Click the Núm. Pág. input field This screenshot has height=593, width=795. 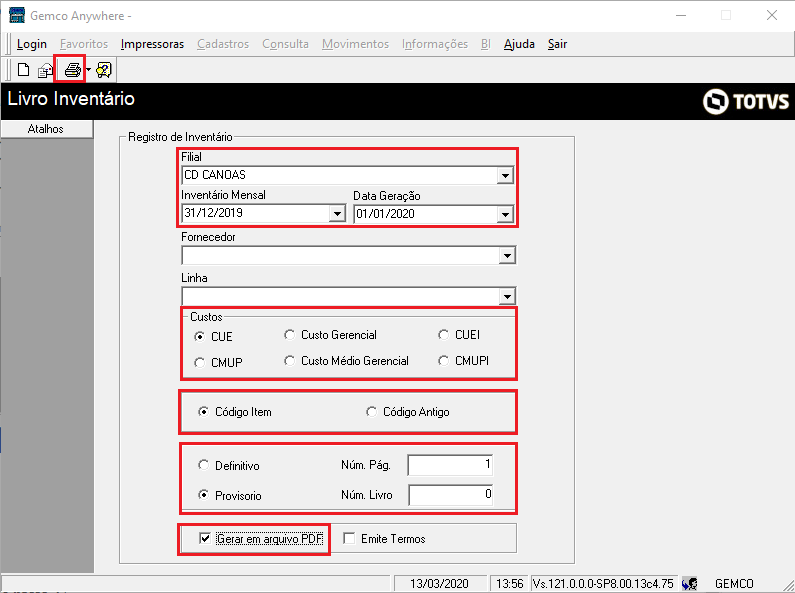450,465
